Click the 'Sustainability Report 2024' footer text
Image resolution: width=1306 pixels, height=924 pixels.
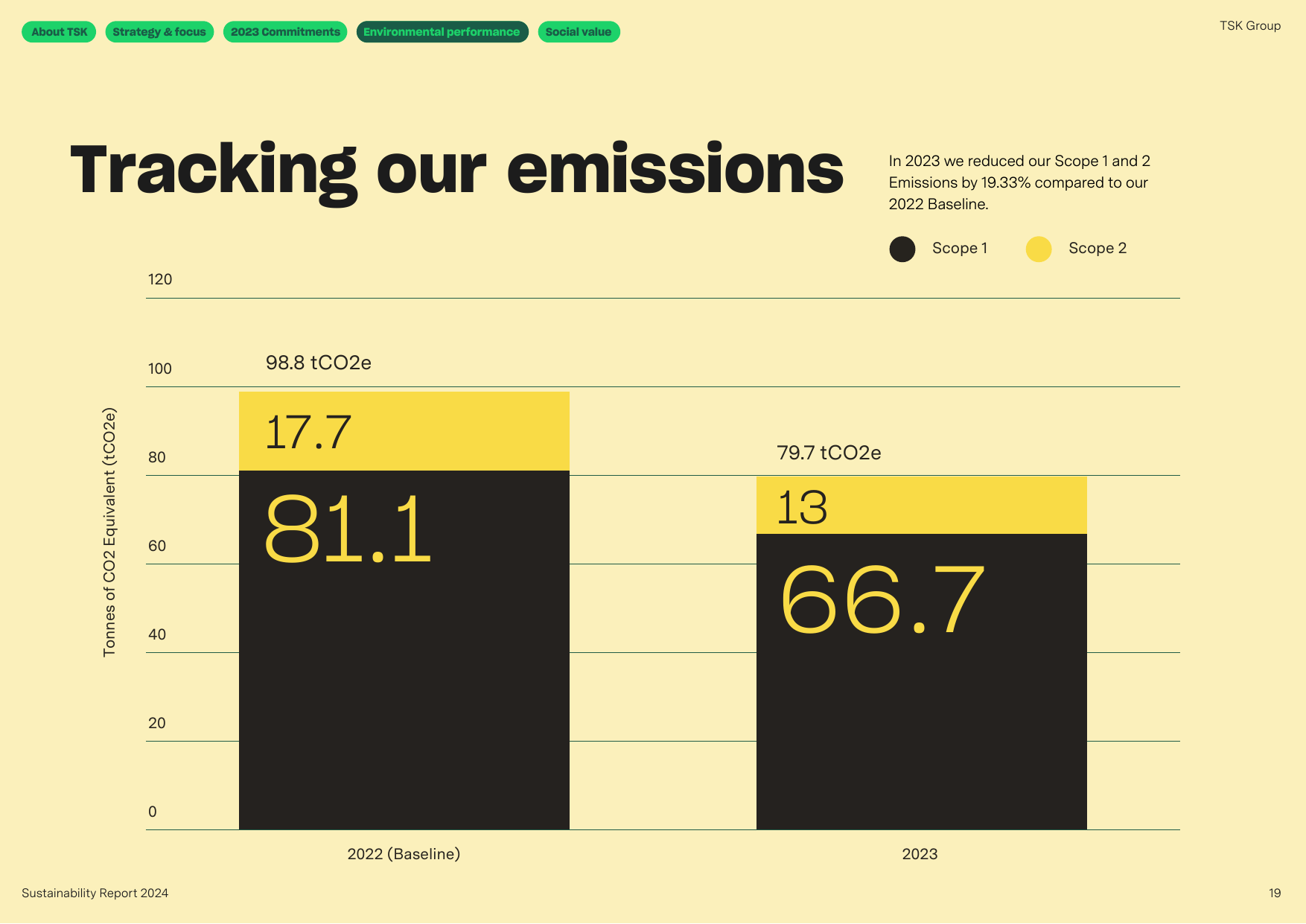[x=95, y=893]
